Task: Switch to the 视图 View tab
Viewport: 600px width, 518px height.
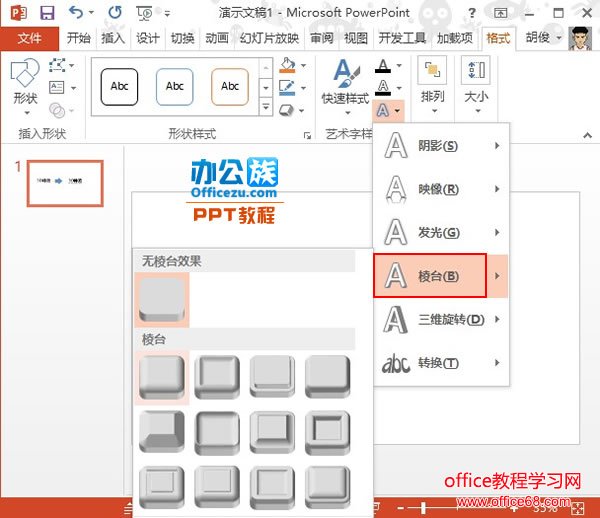Action: 356,38
